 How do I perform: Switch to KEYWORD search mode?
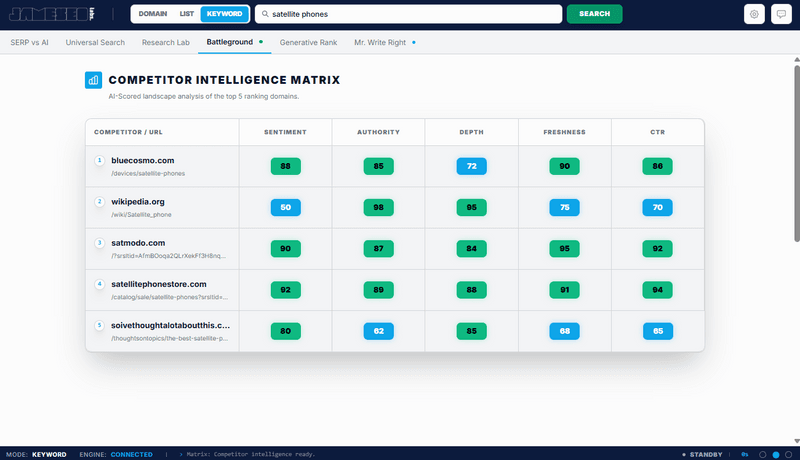pyautogui.click(x=224, y=14)
